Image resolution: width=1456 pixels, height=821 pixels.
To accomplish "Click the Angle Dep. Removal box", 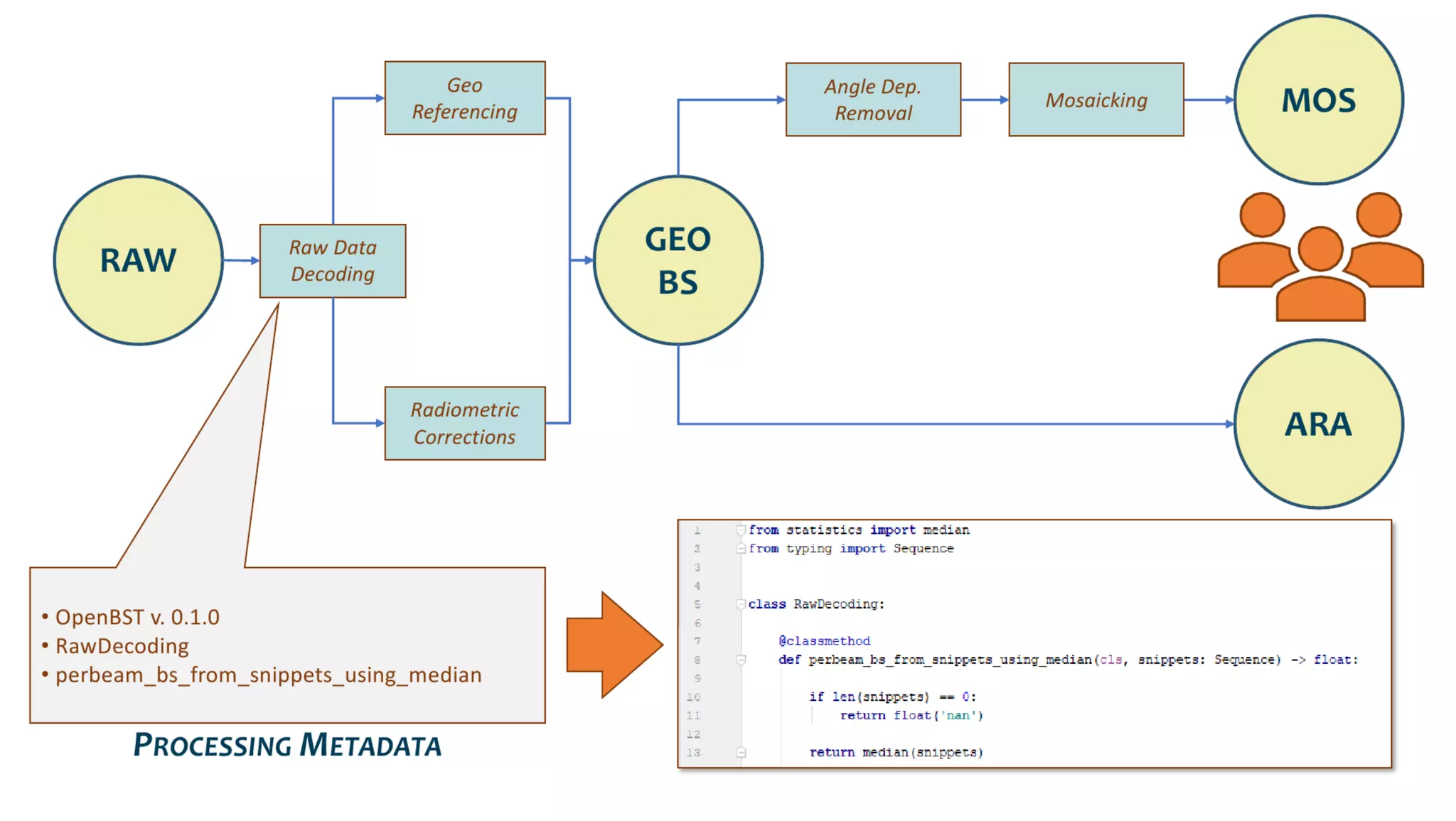I will [x=873, y=100].
